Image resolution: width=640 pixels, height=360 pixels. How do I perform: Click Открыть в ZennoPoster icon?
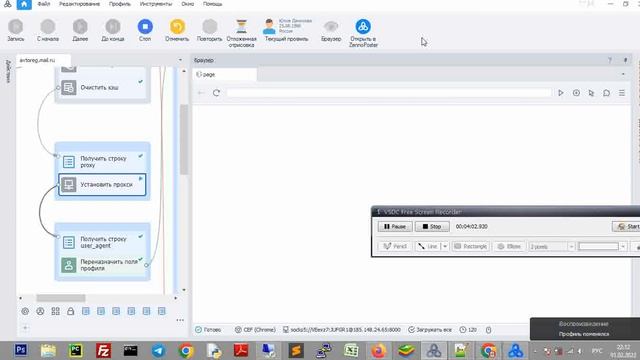pos(363,27)
